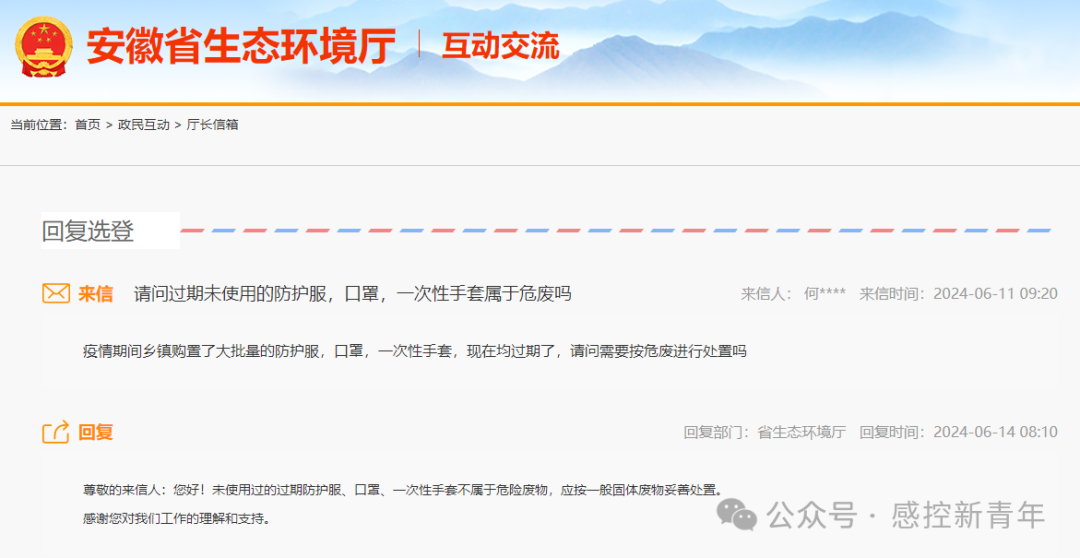This screenshot has height=558, width=1080.
Task: Open the 首页 breadcrumb link
Action: [x=88, y=125]
